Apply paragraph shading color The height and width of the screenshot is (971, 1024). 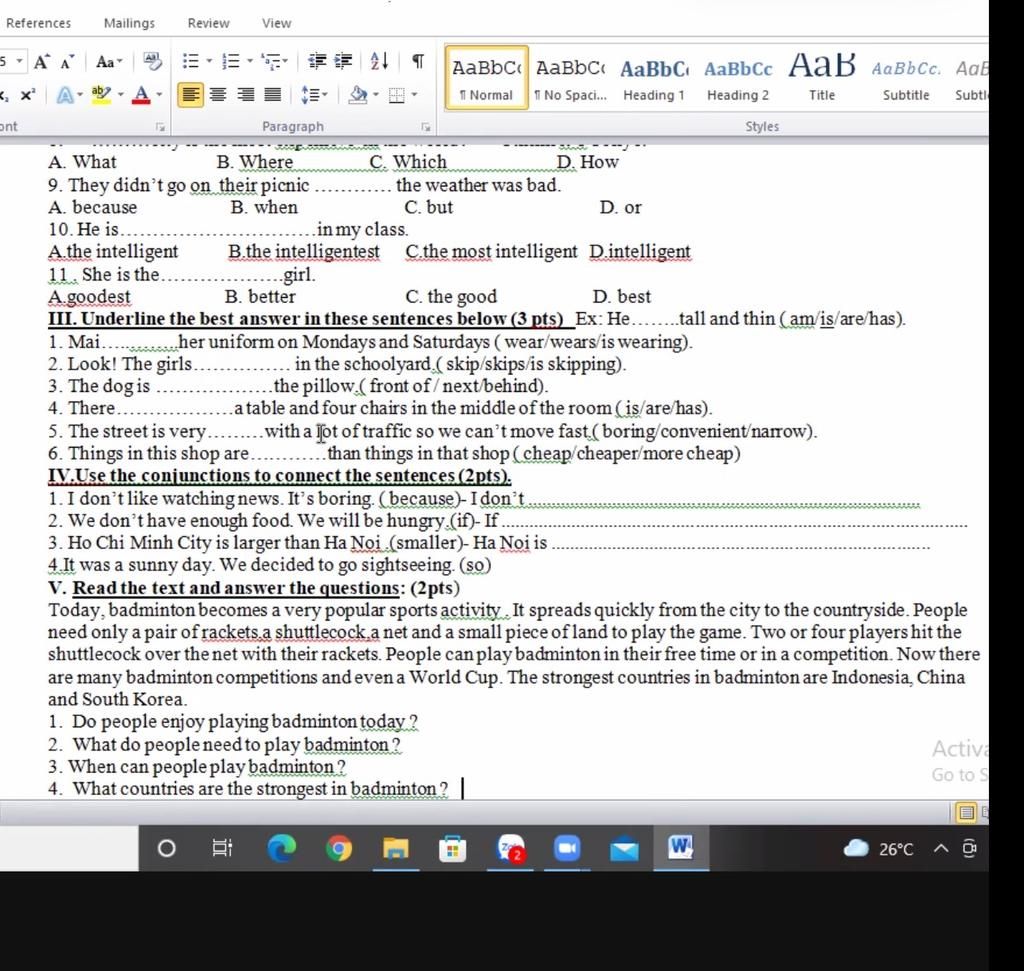pos(357,95)
